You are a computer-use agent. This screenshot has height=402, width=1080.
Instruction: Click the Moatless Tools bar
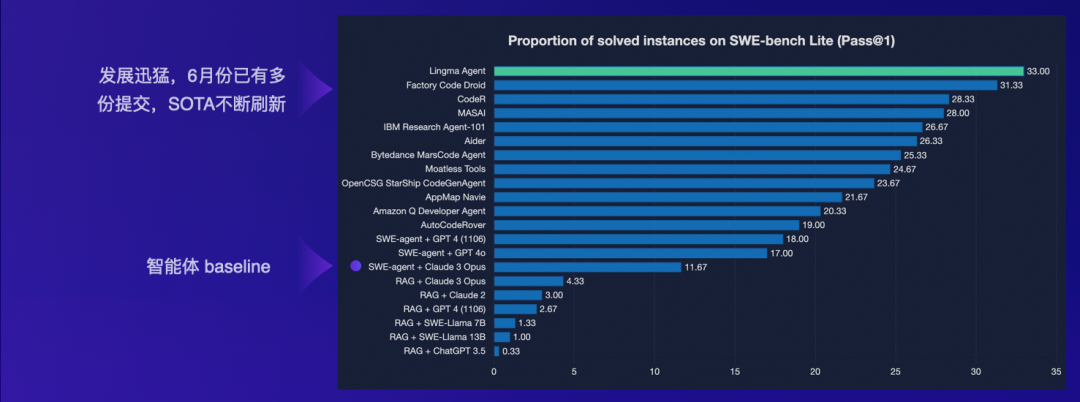tap(691, 169)
